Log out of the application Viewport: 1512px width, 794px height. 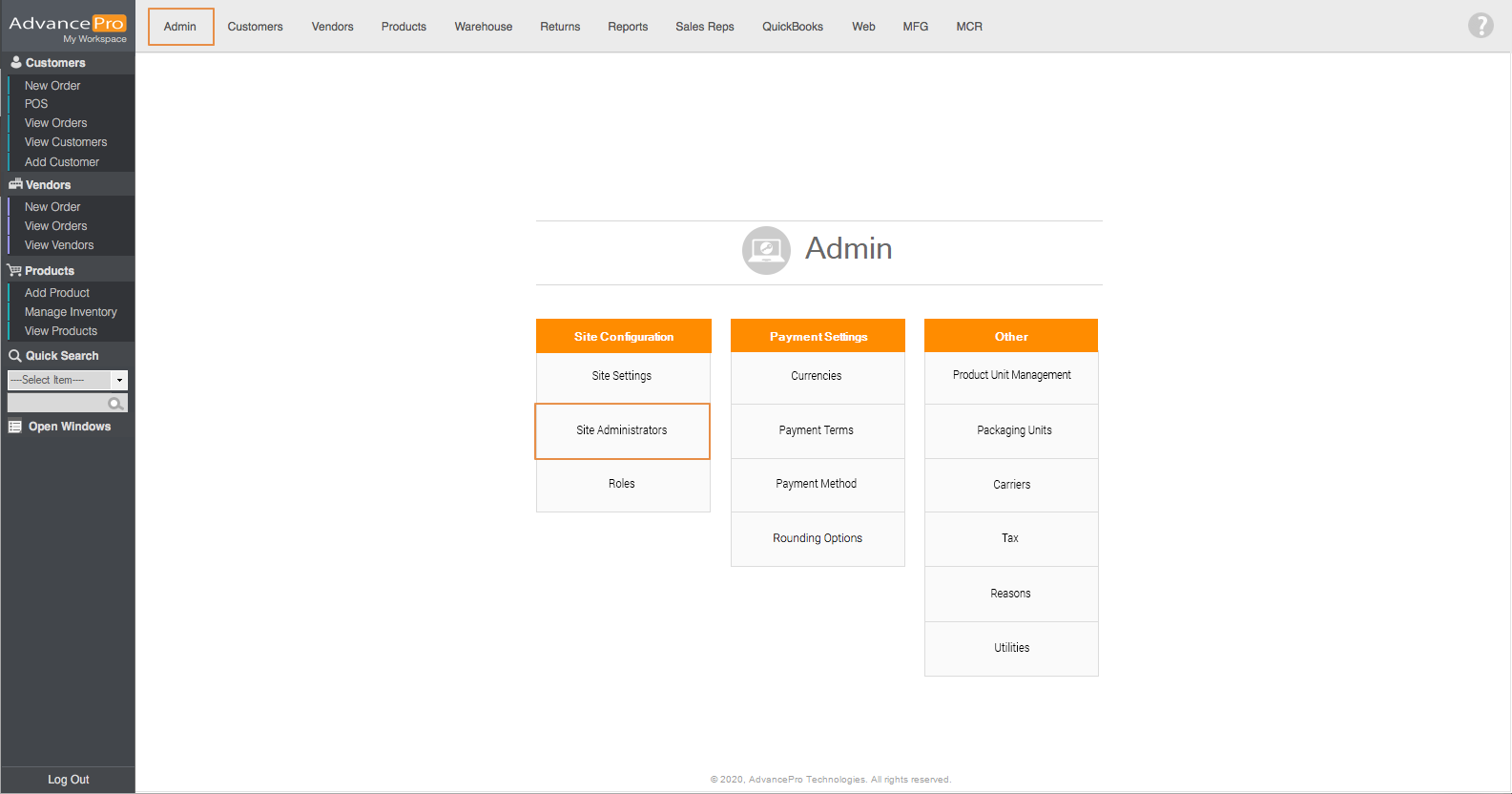(x=69, y=780)
